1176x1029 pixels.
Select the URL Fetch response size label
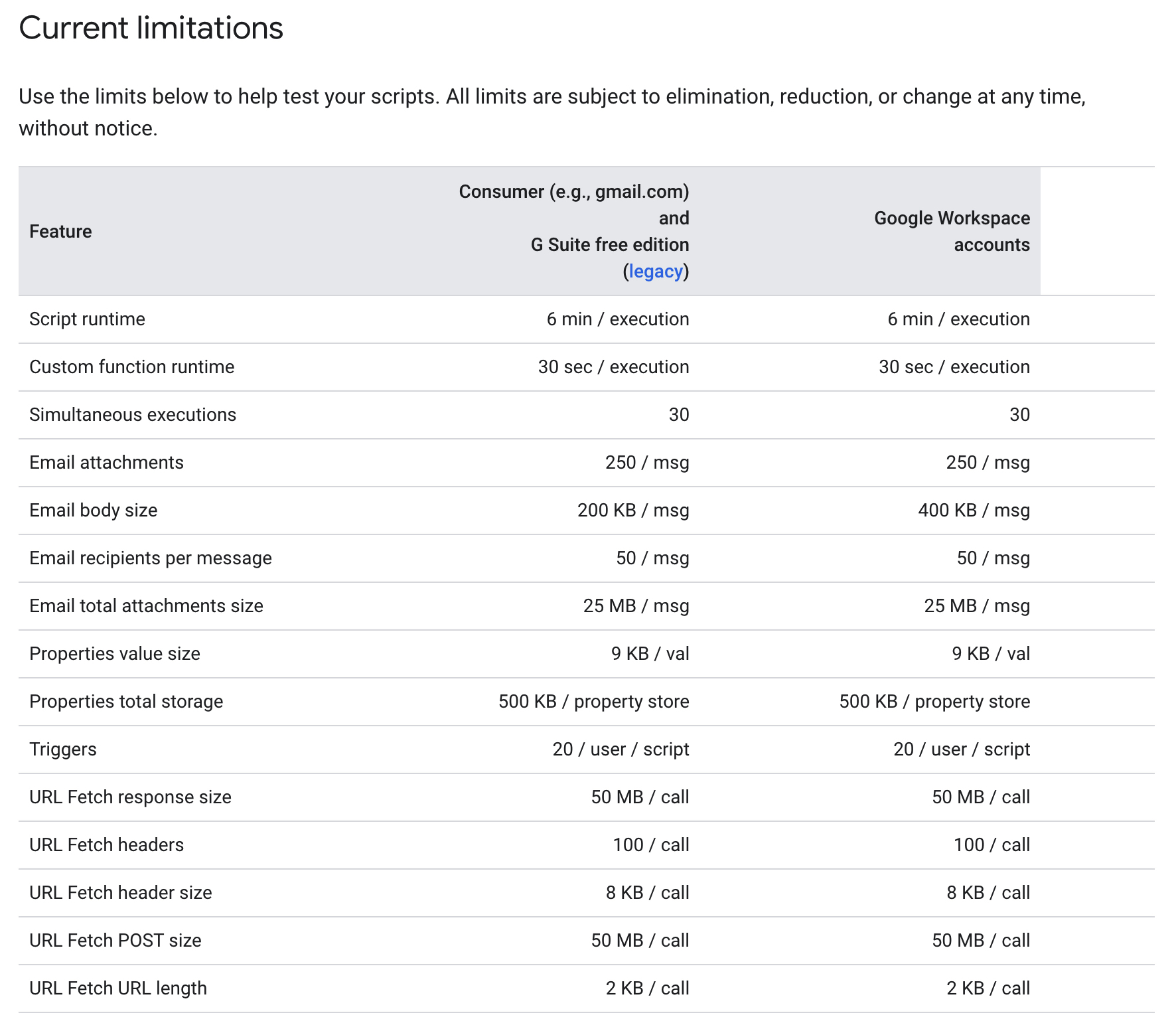(x=130, y=797)
